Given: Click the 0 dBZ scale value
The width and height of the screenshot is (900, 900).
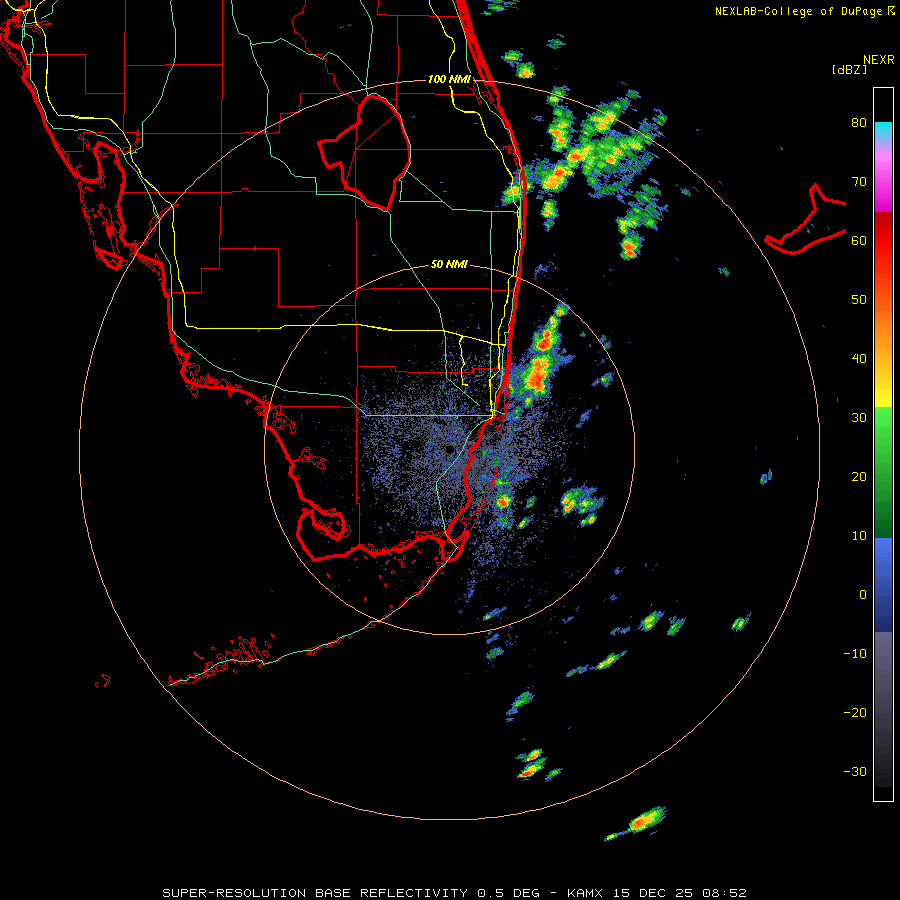Looking at the screenshot, I should [x=863, y=595].
